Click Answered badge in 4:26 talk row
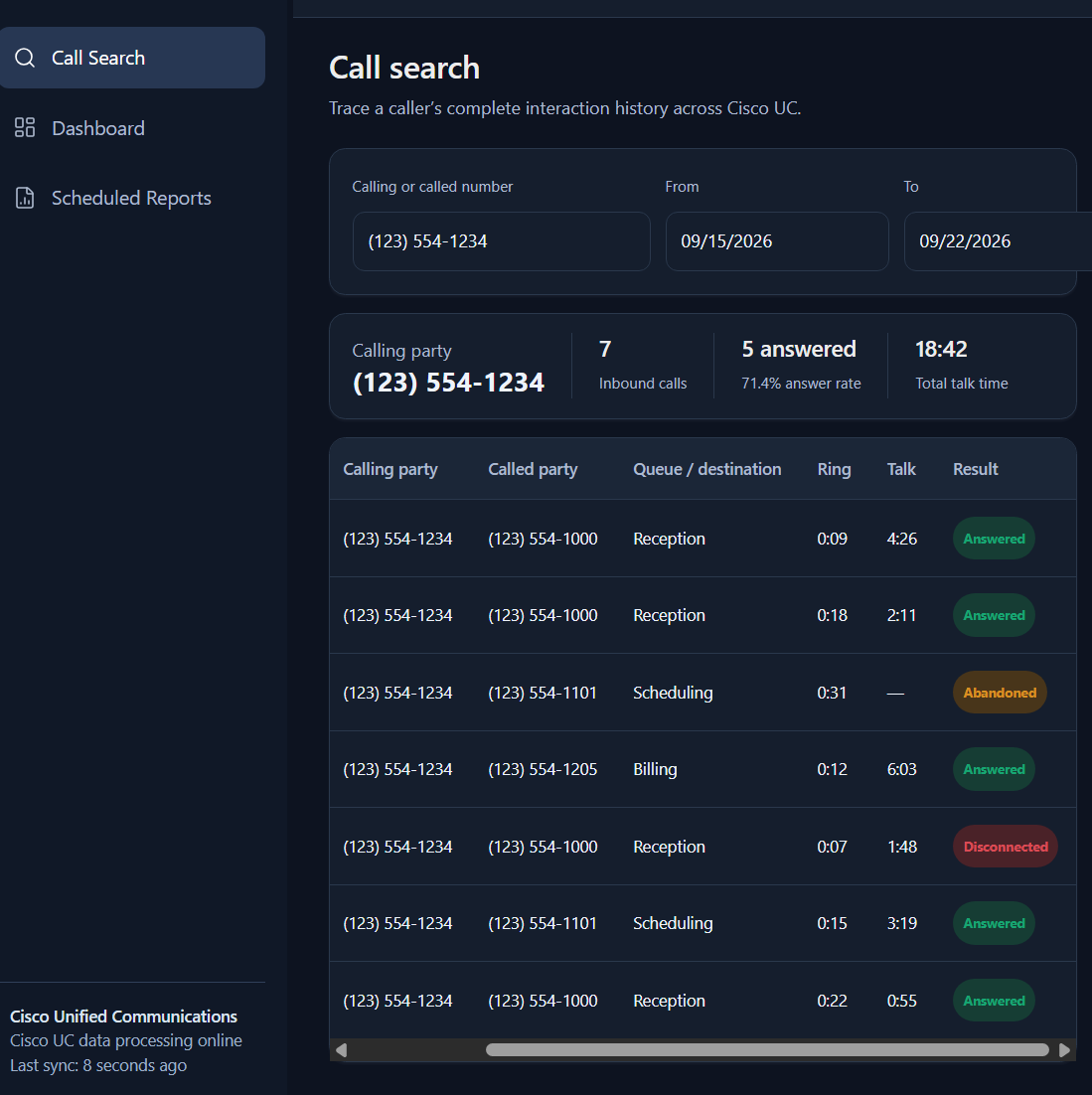Viewport: 1092px width, 1095px height. (x=994, y=539)
